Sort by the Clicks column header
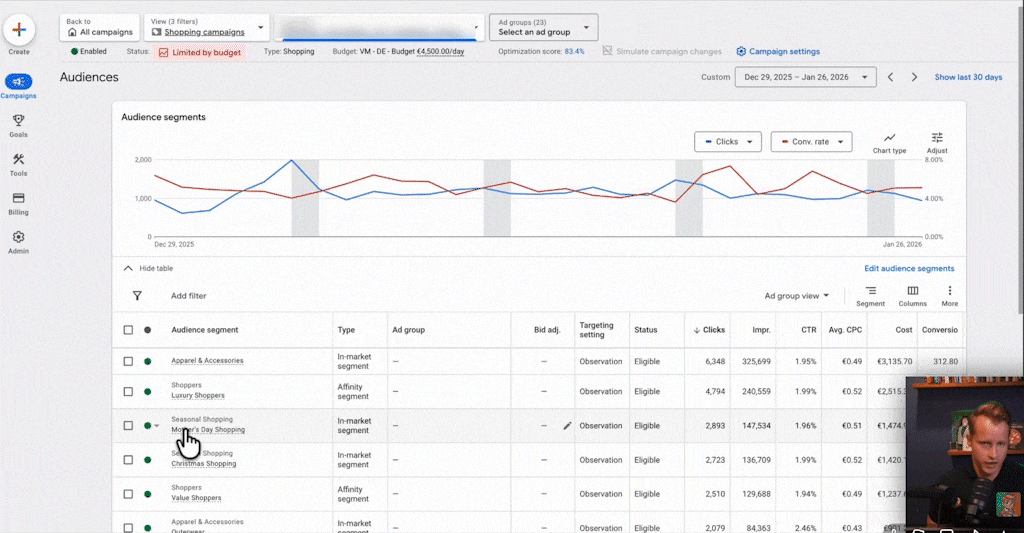 click(x=713, y=330)
